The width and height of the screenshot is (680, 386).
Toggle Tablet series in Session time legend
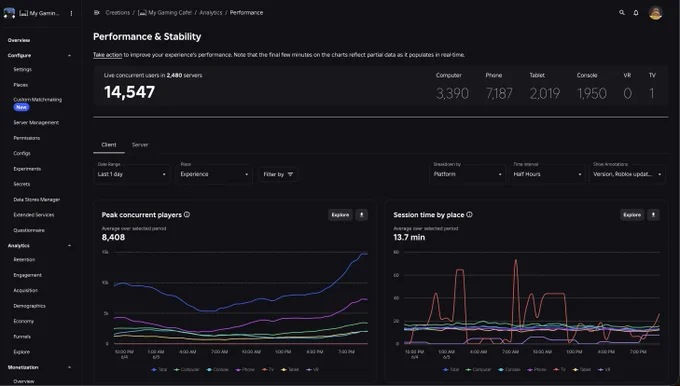point(582,370)
